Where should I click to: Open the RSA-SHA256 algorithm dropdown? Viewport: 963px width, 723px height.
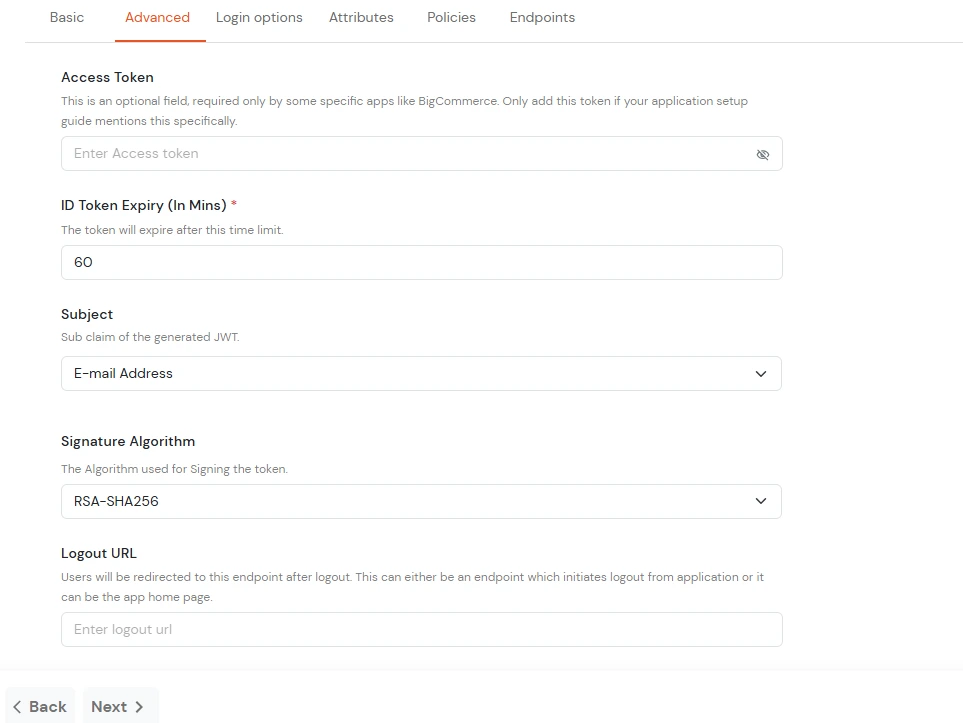tap(420, 501)
